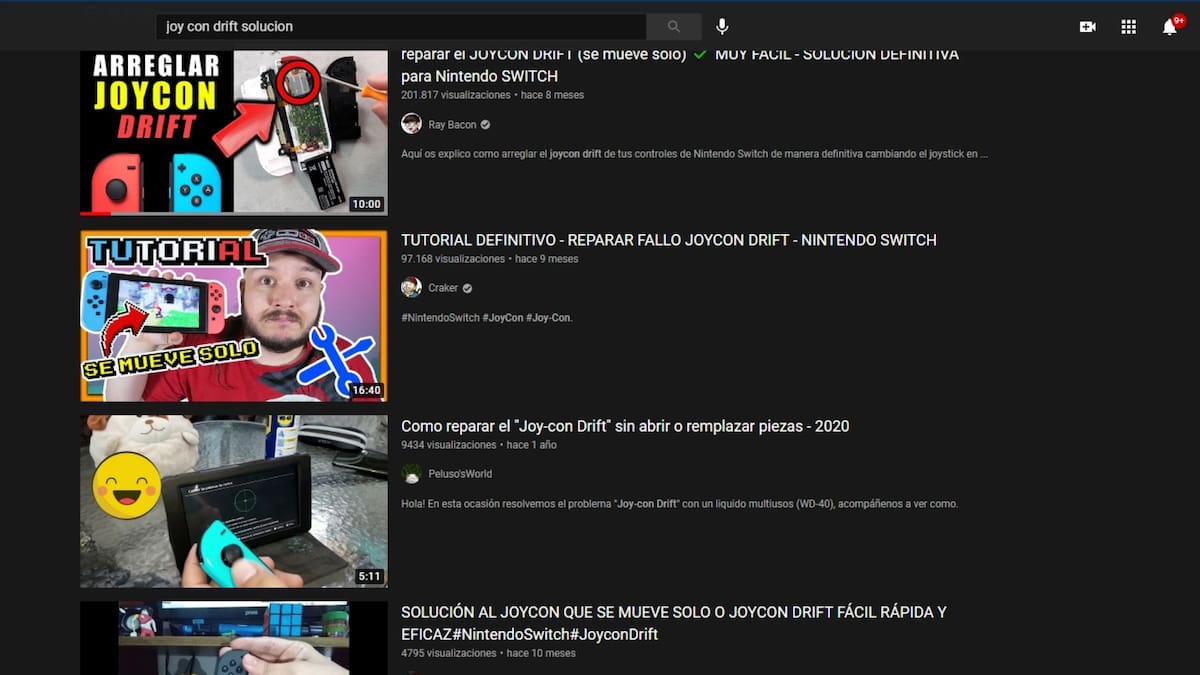The height and width of the screenshot is (675, 1200).
Task: Go to Peluso'sWorld channel name
Action: pos(460,474)
